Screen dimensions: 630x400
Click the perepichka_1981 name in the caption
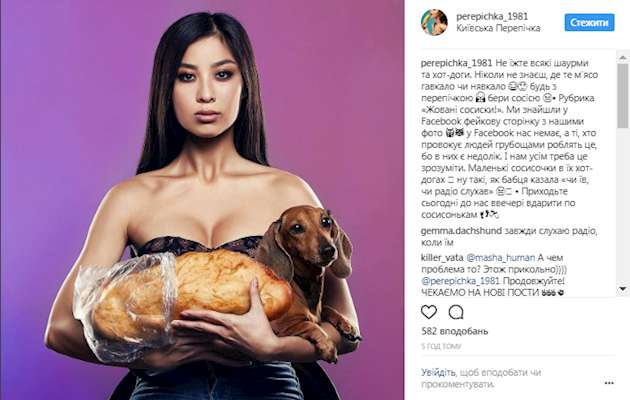(x=457, y=63)
